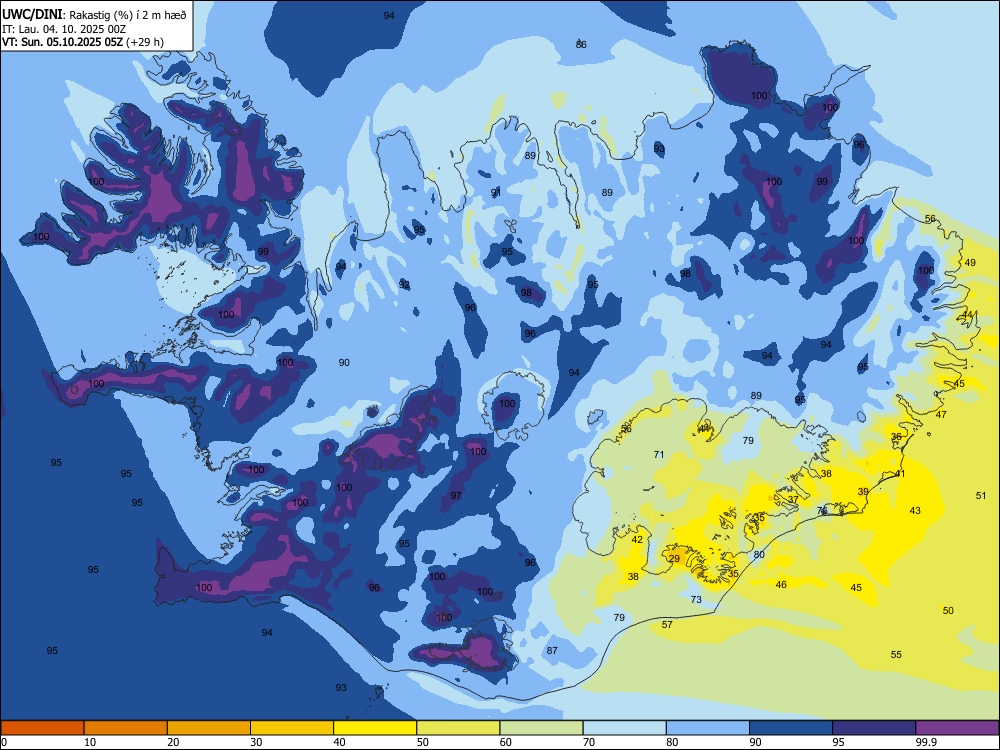Click the 20–30 light orange legend swatch
1000x750 pixels.
[209, 728]
